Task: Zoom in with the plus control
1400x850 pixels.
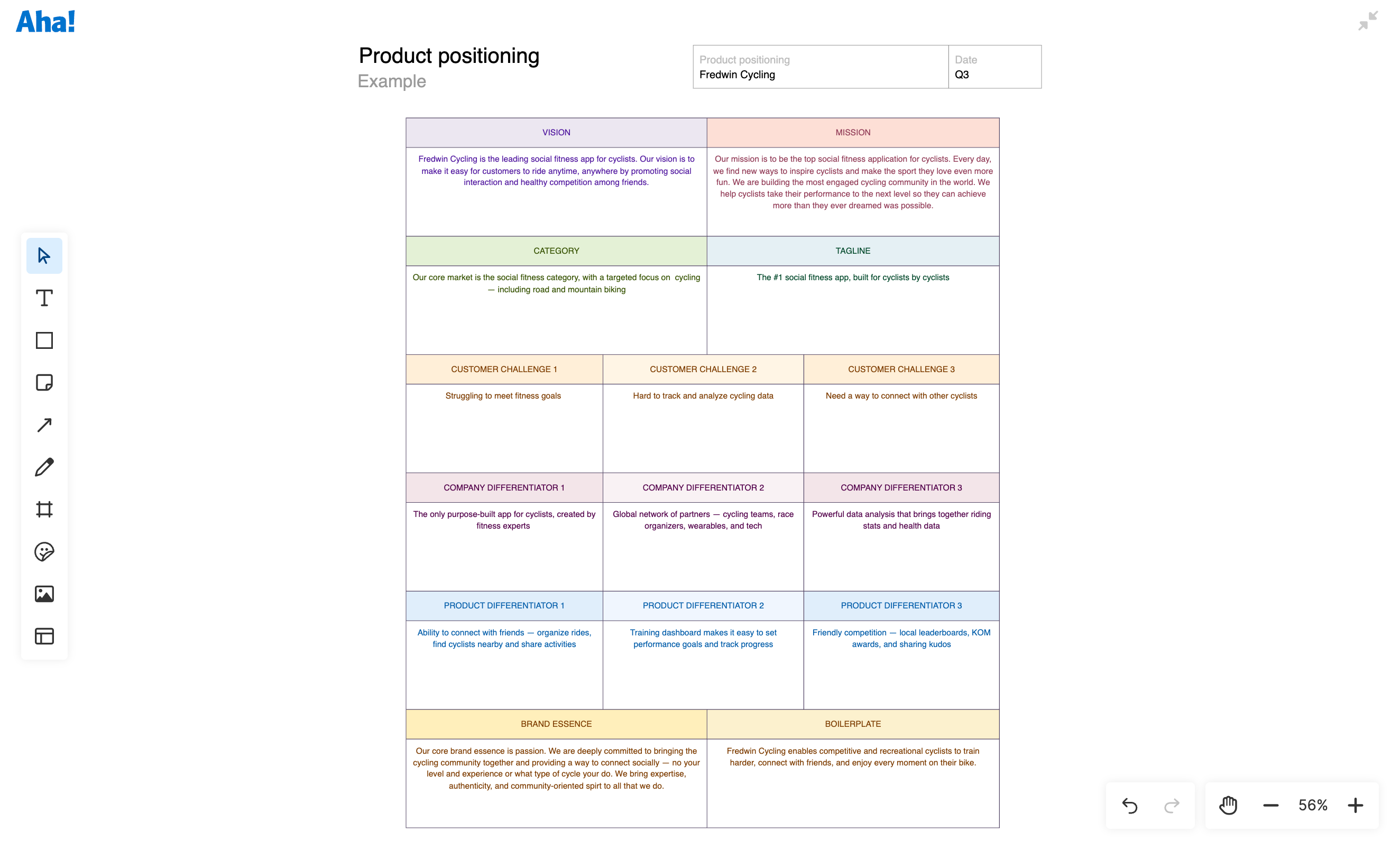Action: tap(1356, 805)
